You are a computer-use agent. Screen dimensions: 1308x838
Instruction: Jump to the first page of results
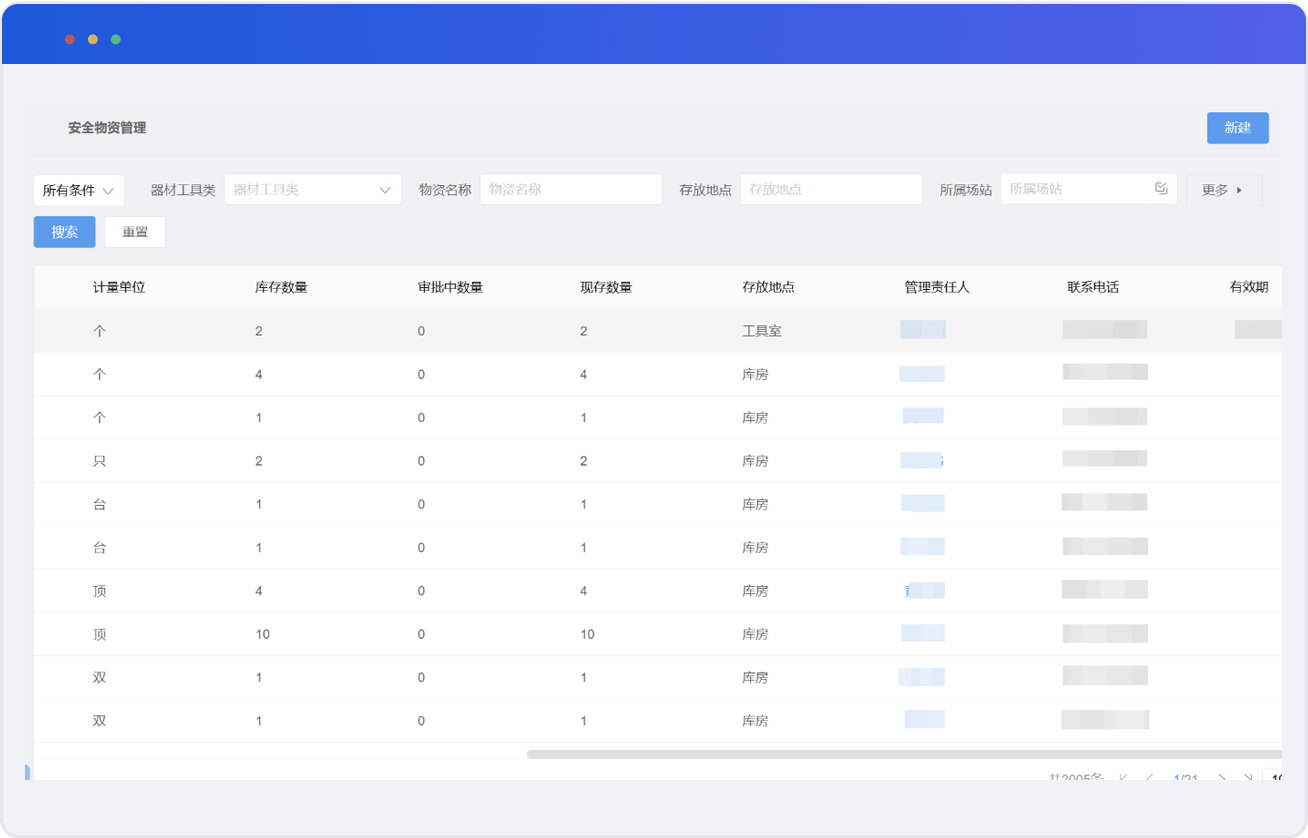(1123, 777)
